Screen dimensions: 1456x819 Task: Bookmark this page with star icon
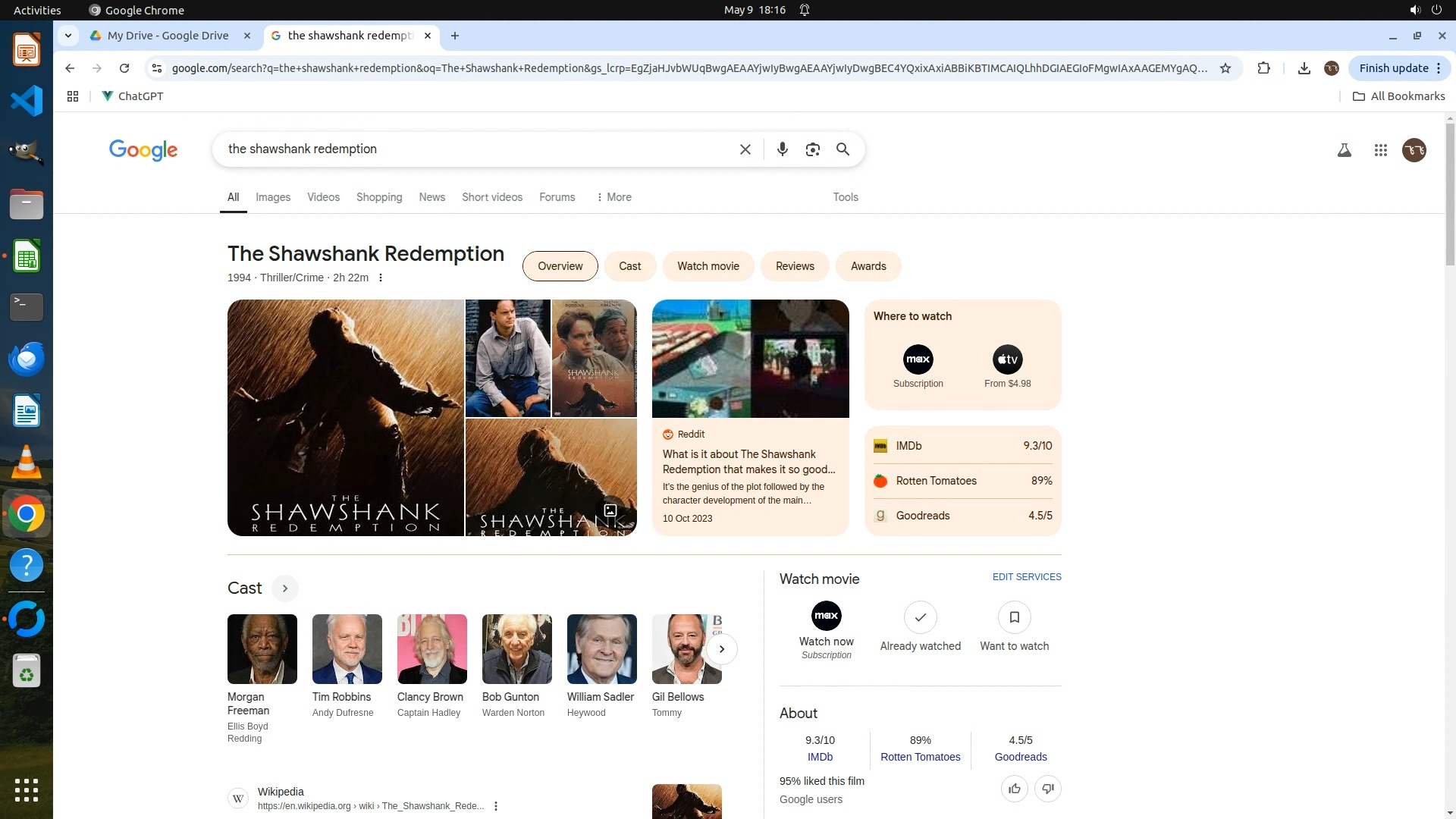coord(1225,68)
